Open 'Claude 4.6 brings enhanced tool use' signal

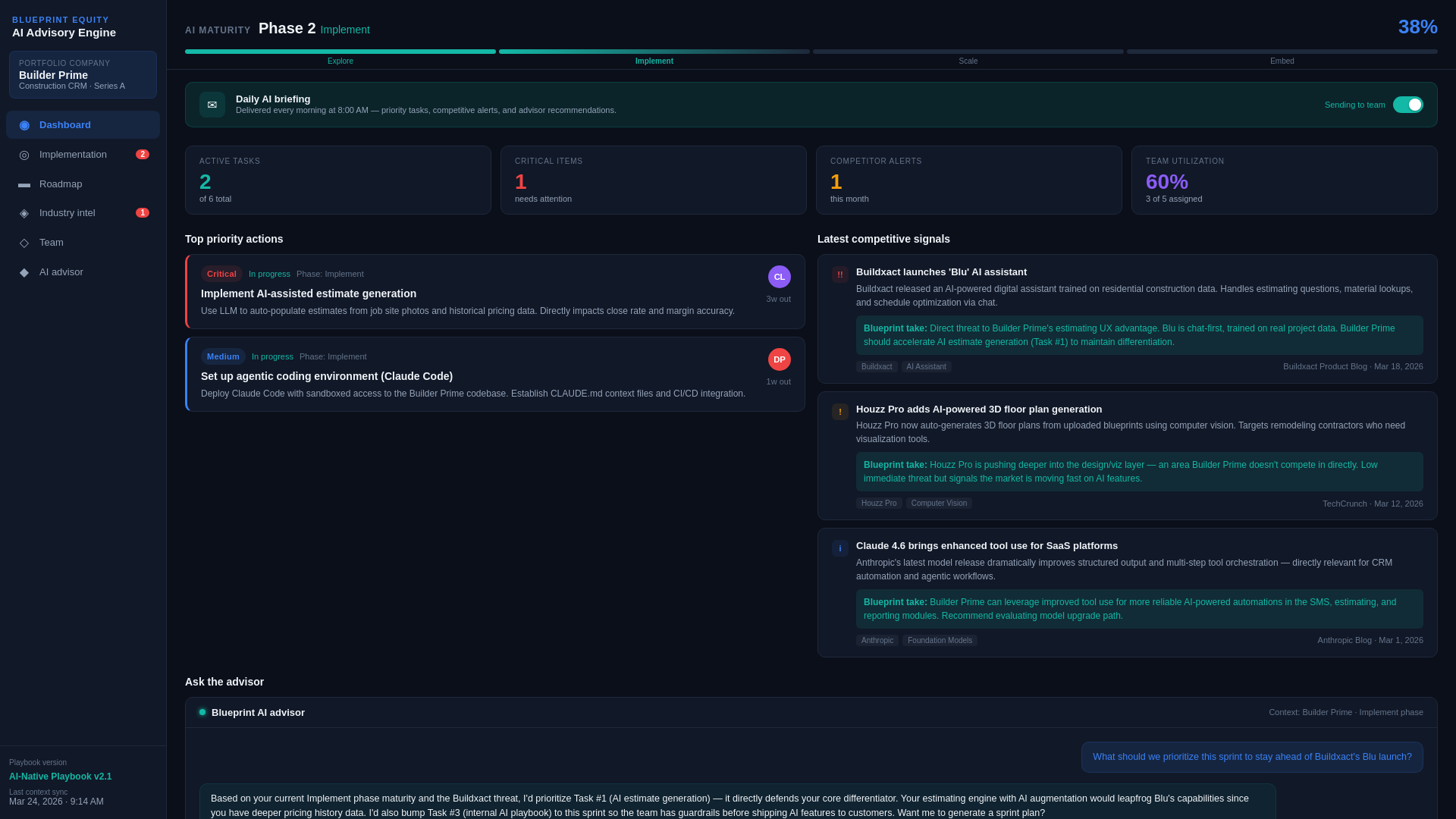tap(1128, 593)
